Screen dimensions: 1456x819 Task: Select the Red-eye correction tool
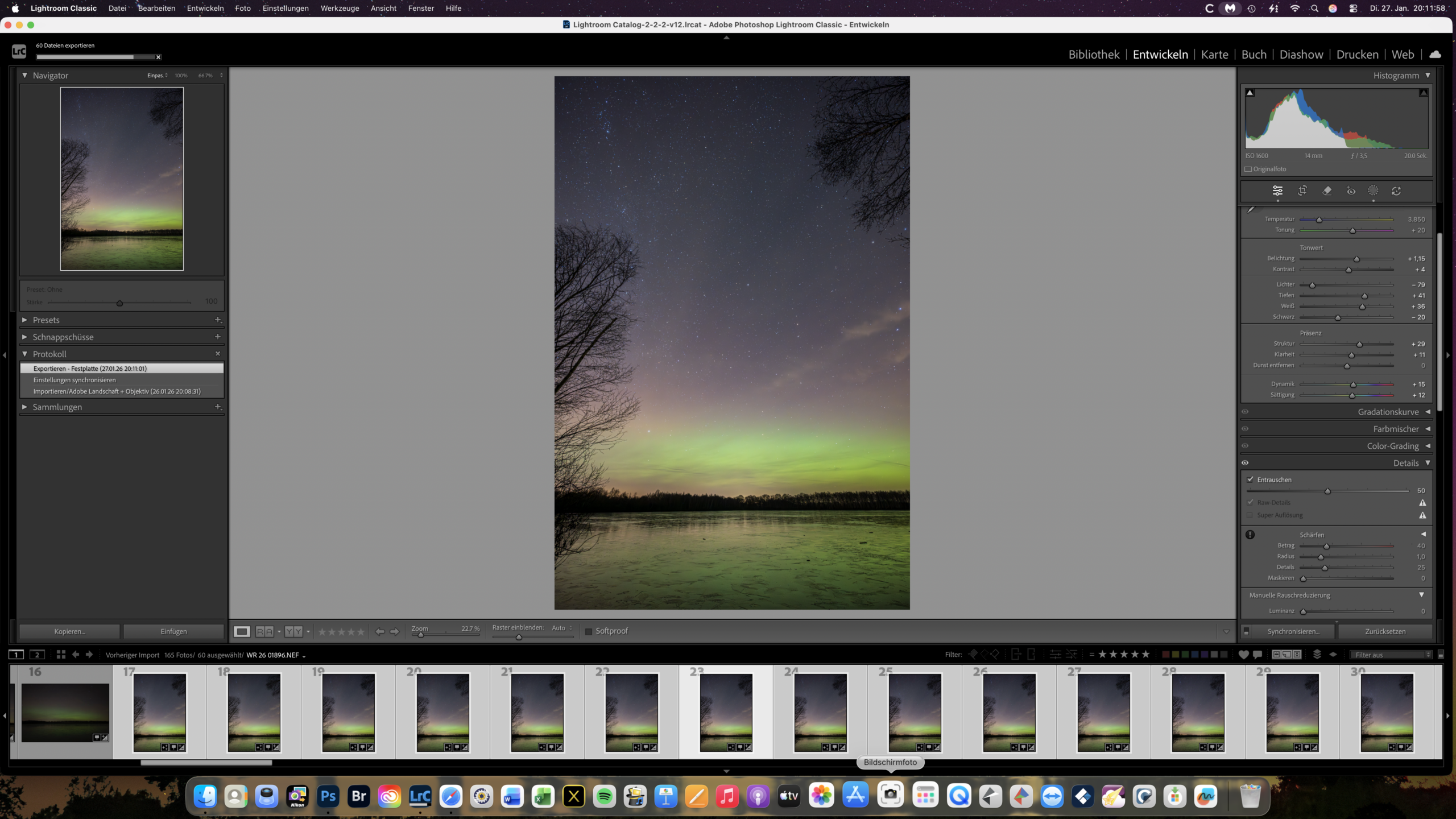(1351, 191)
